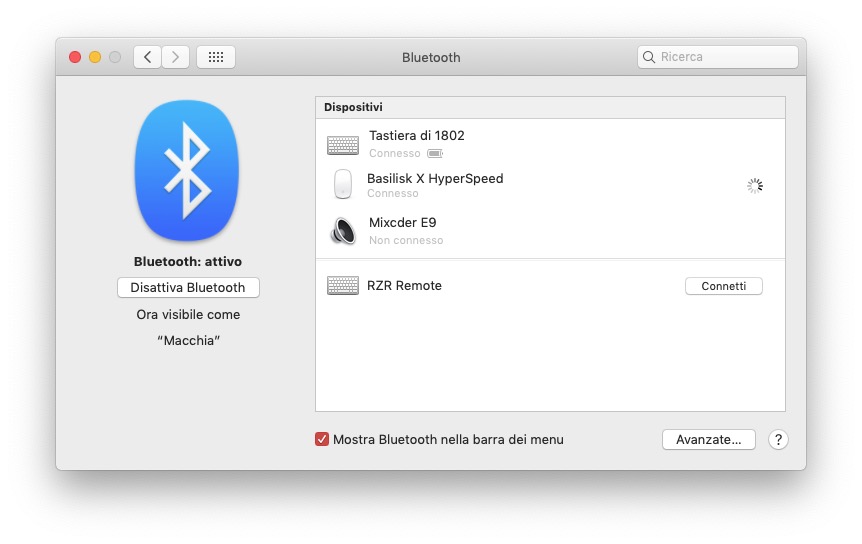The height and width of the screenshot is (544, 862).
Task: Click the battery indicator next to Connesso
Action: click(x=435, y=153)
